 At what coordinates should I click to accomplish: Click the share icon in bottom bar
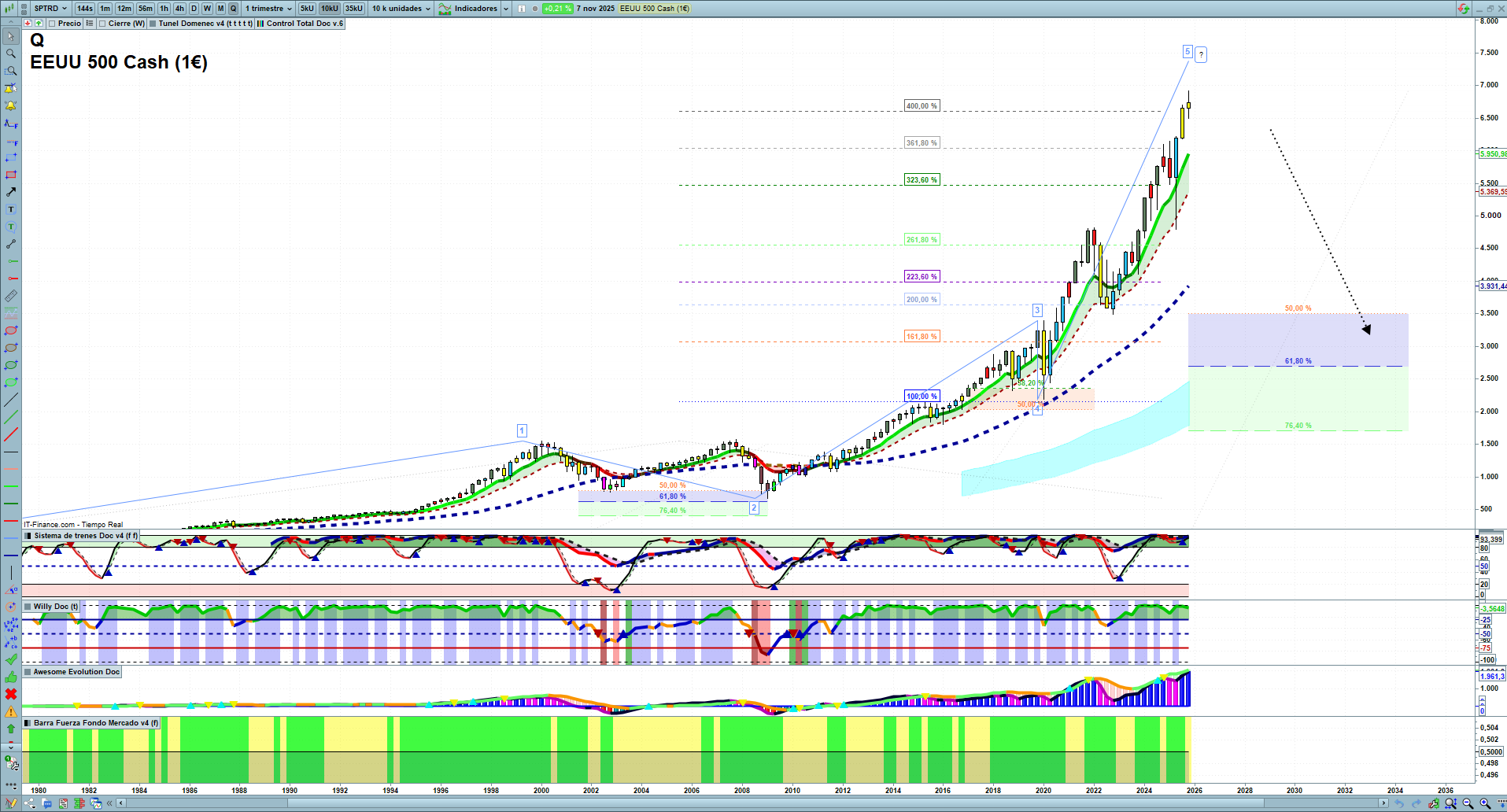(x=29, y=803)
